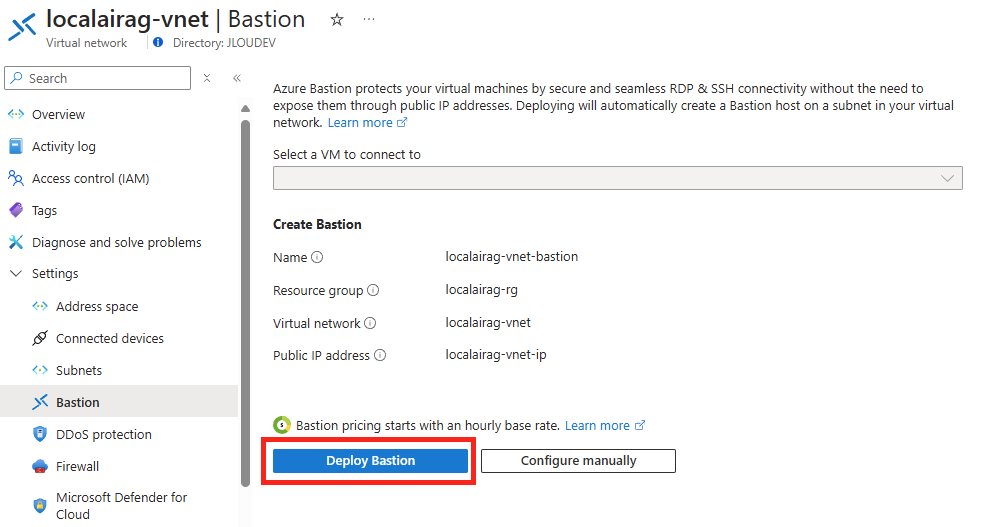Screen dimensions: 981x527
Task: Click the Deploy Bastion button
Action: coord(370,461)
